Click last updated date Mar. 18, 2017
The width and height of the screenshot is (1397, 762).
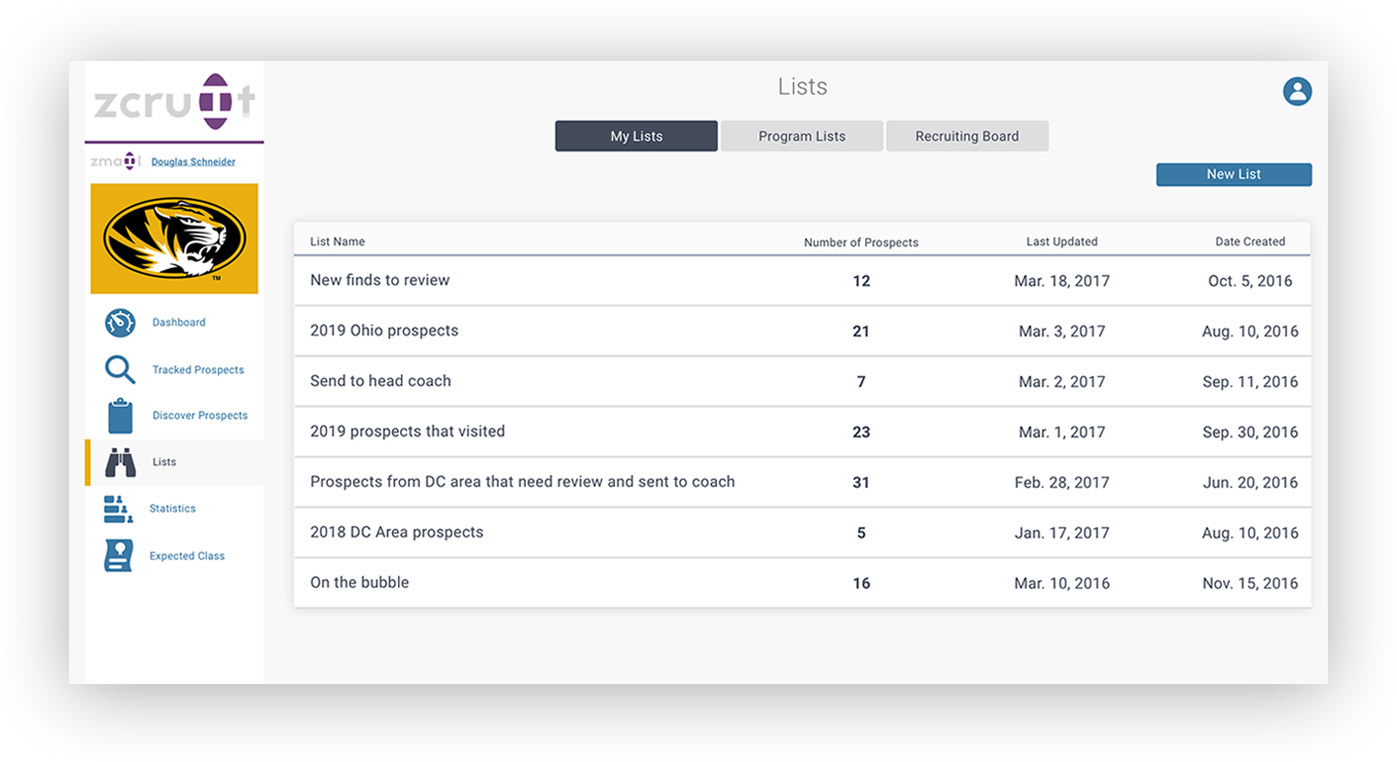(x=1062, y=281)
